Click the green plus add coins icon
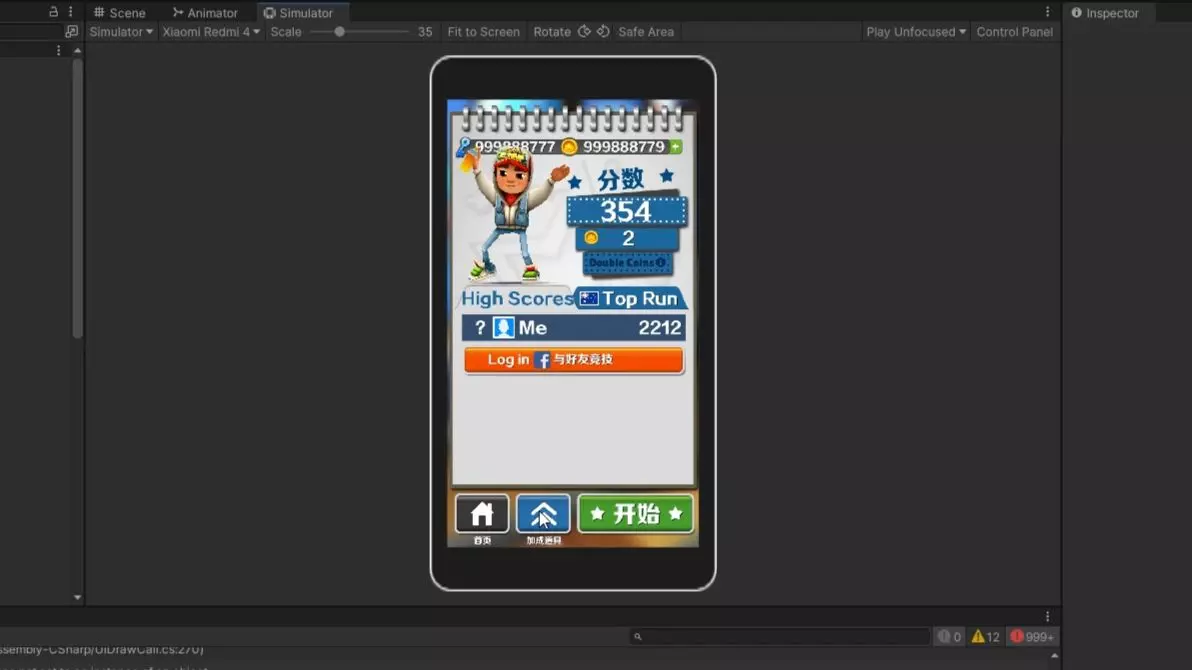 pos(676,146)
